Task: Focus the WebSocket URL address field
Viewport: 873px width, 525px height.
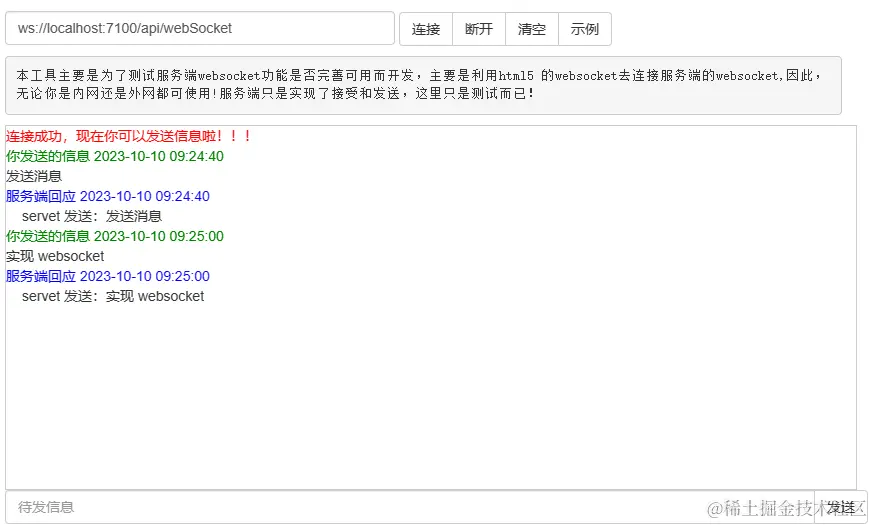Action: (200, 28)
